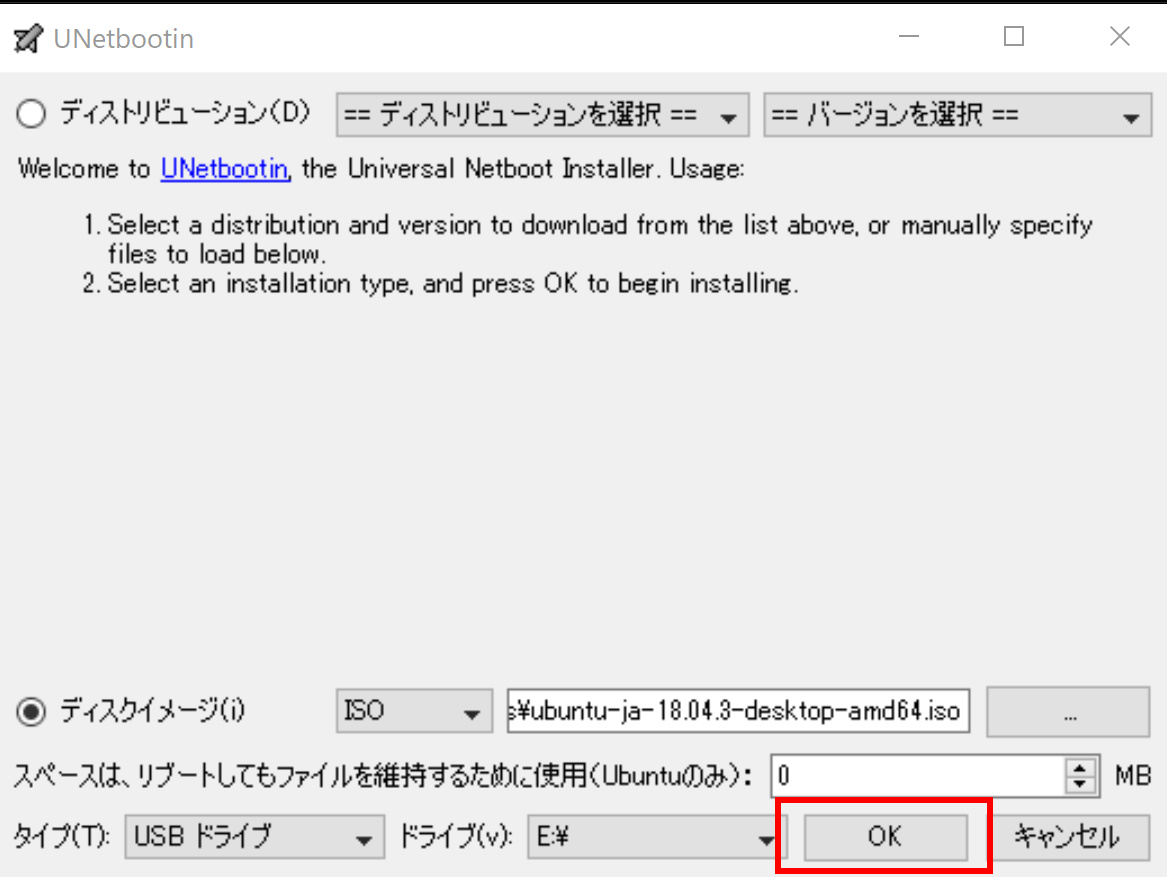Open the ディストリビューションを選択 dropdown
This screenshot has width=1167, height=877.
[x=543, y=115]
